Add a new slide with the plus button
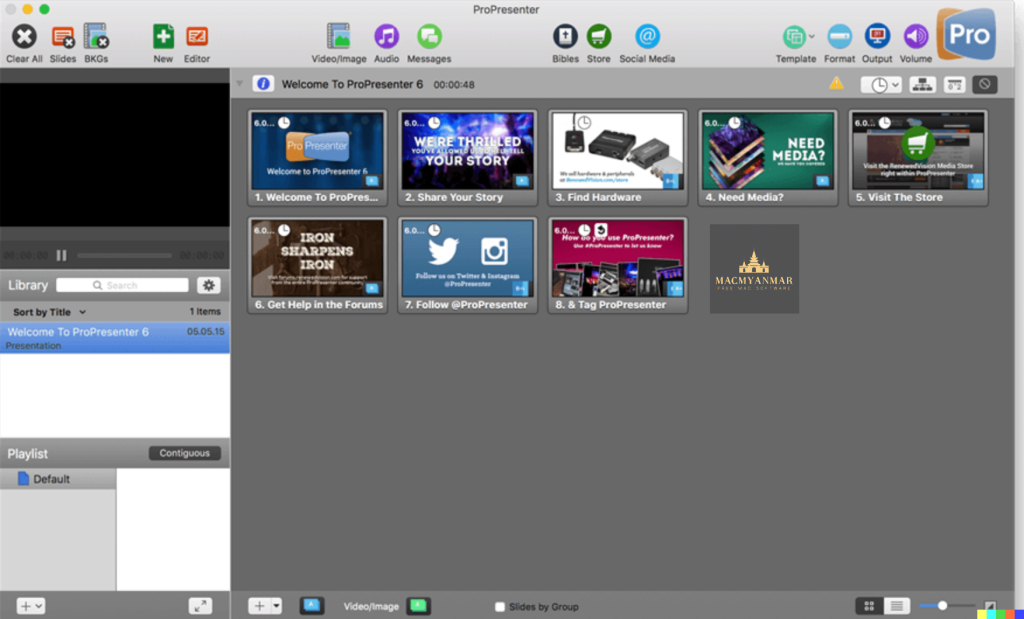 259,606
